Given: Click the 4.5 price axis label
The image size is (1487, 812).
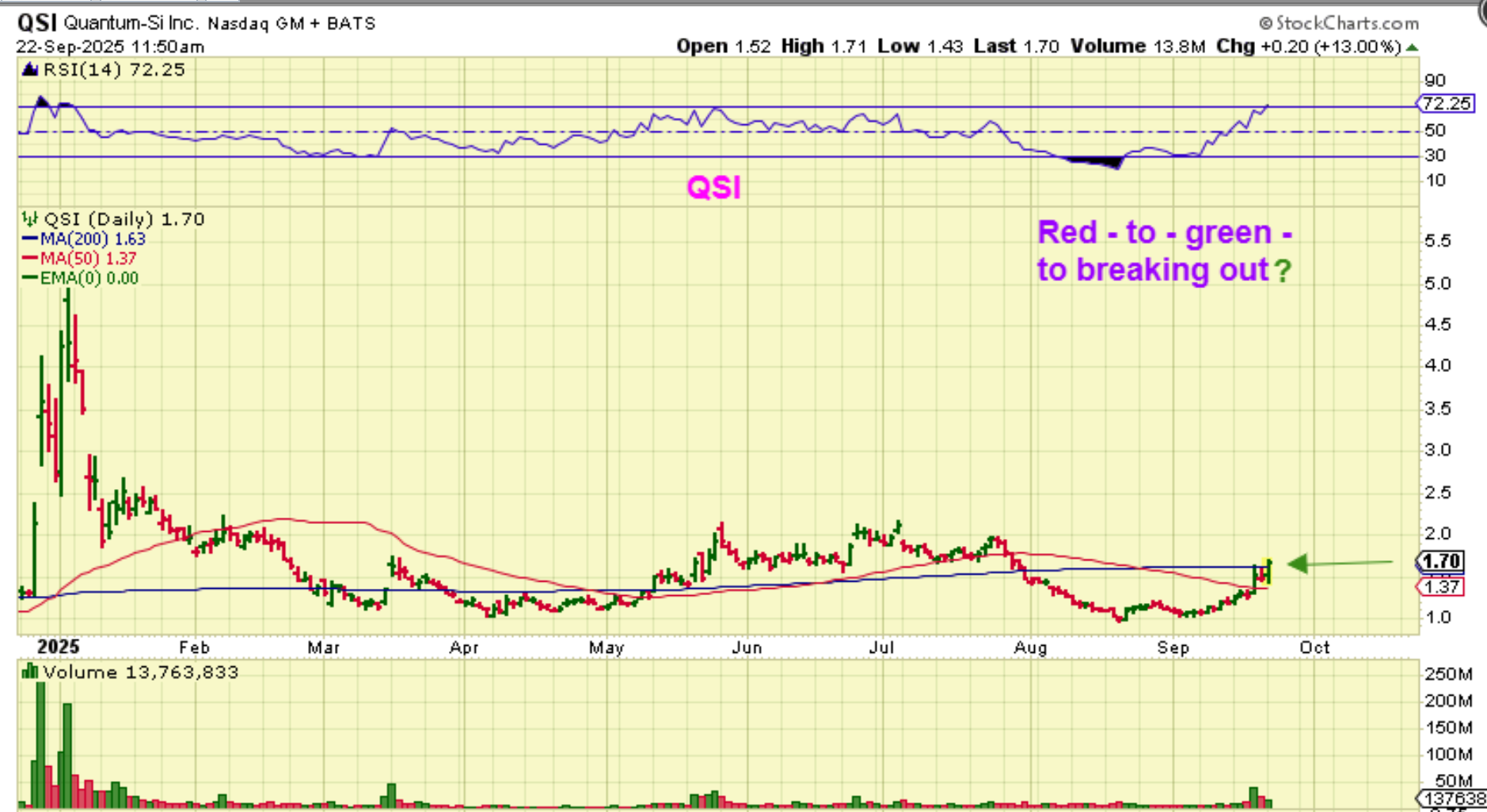Looking at the screenshot, I should (x=1438, y=324).
